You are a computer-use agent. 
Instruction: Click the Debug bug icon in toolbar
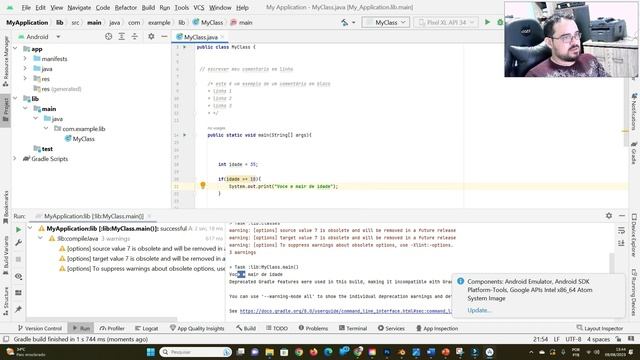[500, 22]
